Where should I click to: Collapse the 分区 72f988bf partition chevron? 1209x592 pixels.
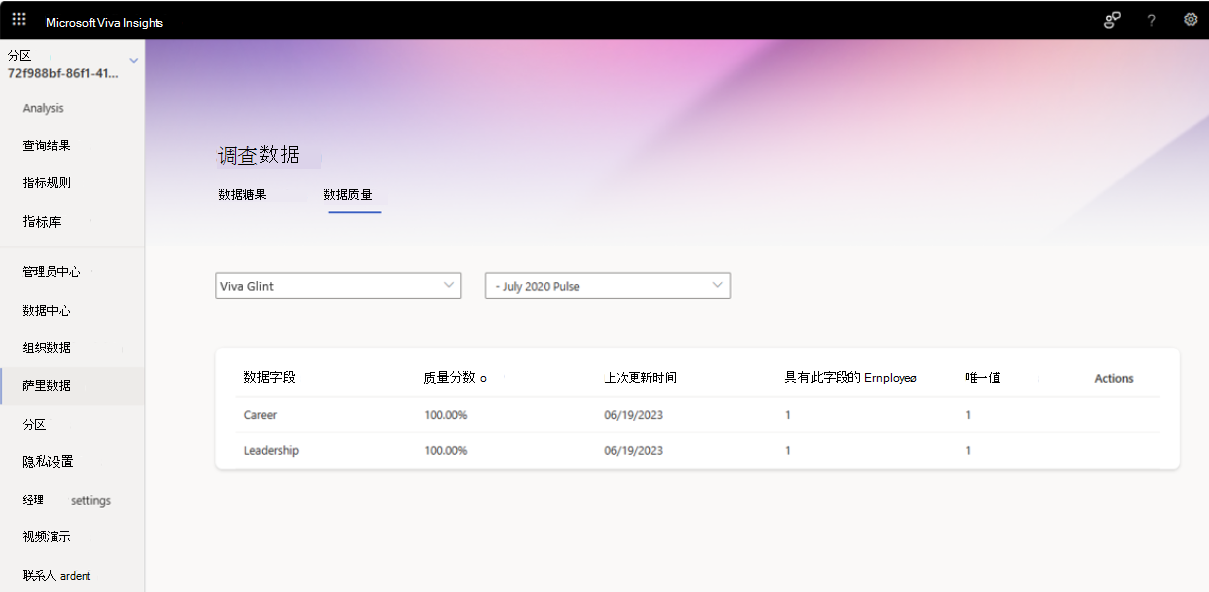[133, 60]
